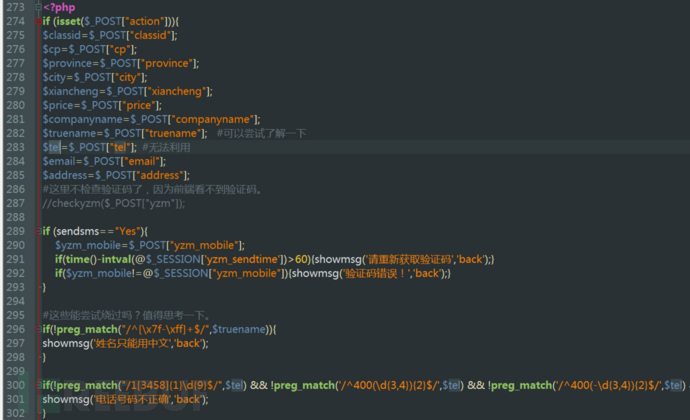Click the $city variable

pyautogui.click(x=54, y=77)
